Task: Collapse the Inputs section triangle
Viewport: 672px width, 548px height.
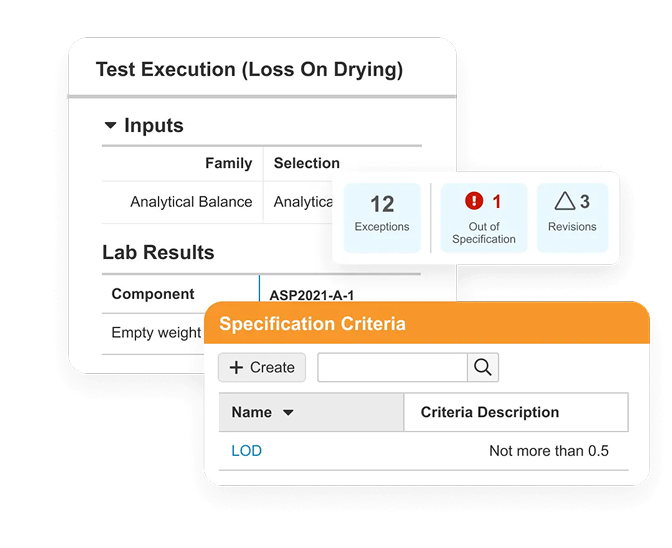Action: pos(110,126)
